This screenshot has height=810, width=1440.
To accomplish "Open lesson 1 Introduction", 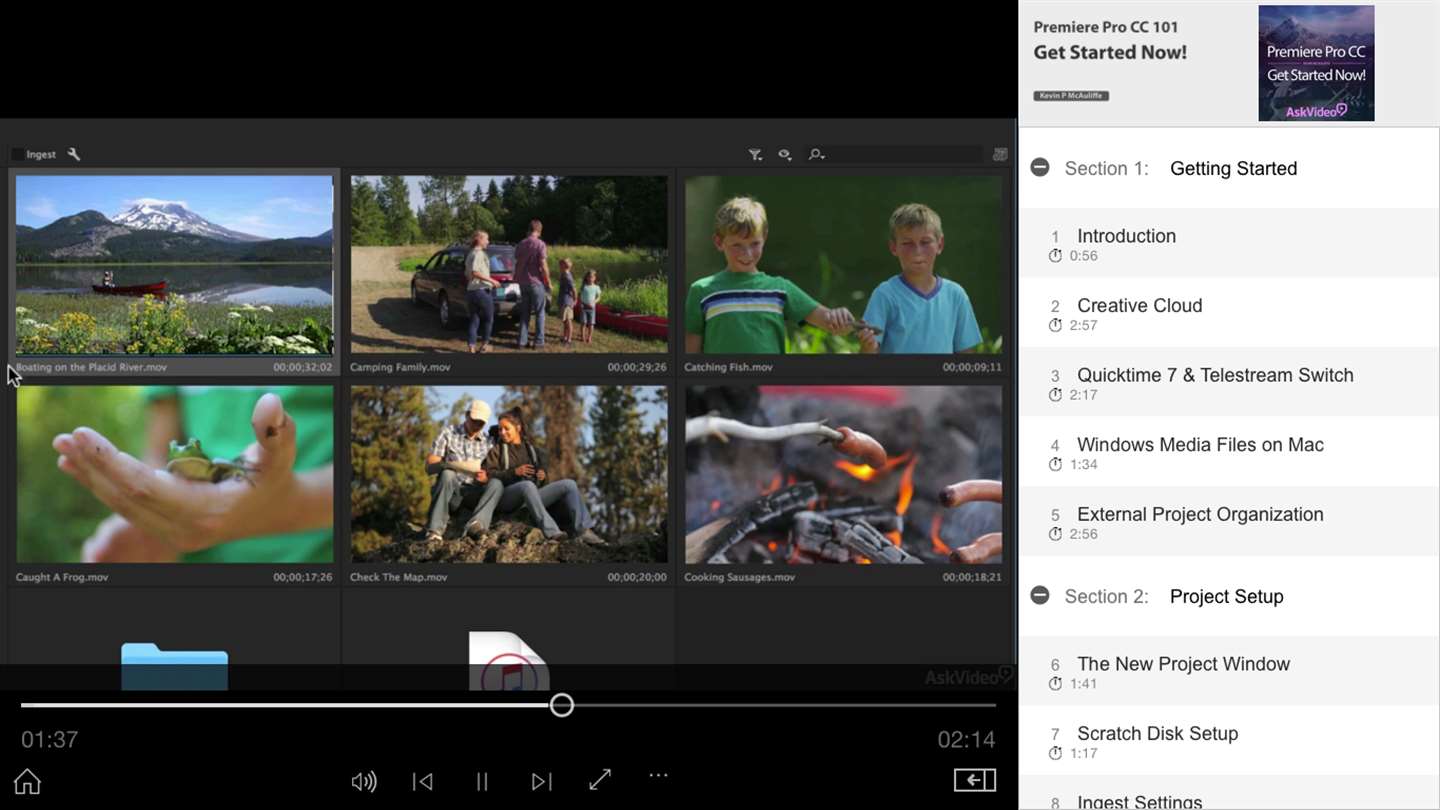I will (x=1229, y=243).
